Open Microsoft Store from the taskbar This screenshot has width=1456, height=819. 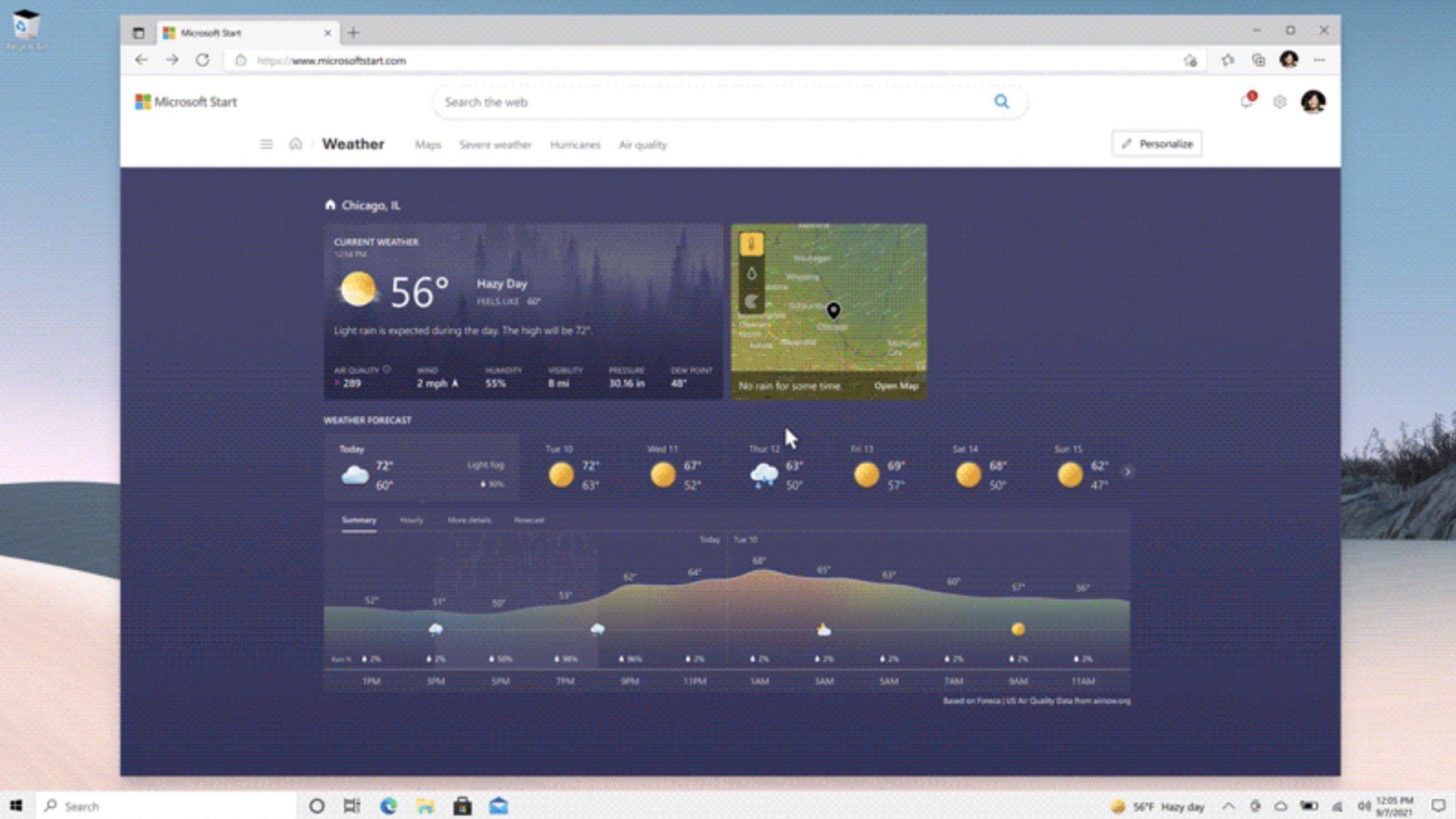click(462, 805)
